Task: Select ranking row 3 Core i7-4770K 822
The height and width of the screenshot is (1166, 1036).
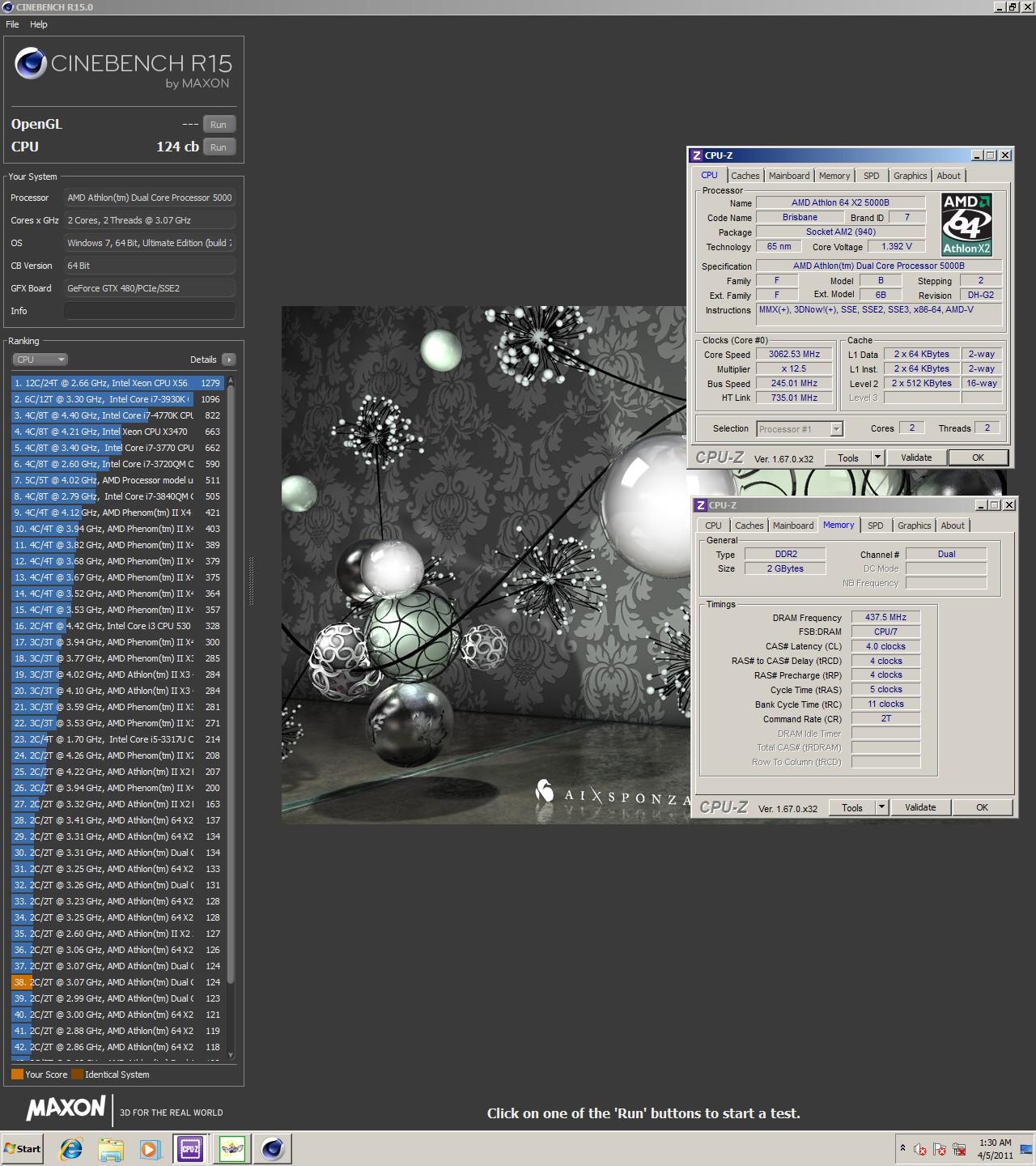Action: (117, 415)
